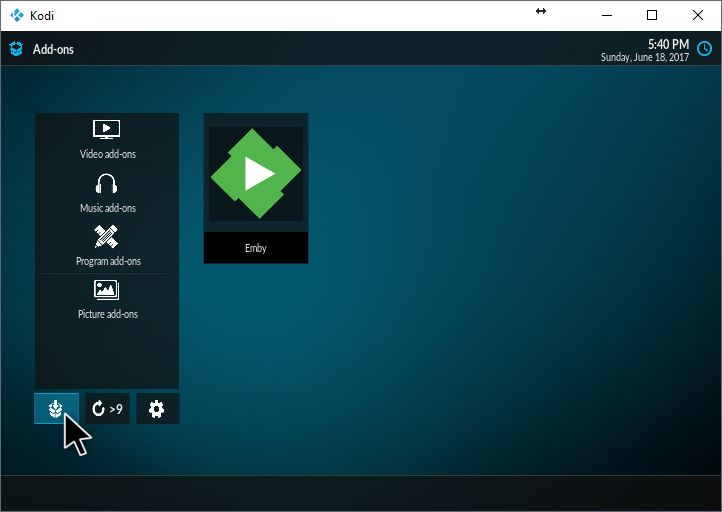722x512 pixels.
Task: Click the Add-ons header title
Action: tap(53, 49)
